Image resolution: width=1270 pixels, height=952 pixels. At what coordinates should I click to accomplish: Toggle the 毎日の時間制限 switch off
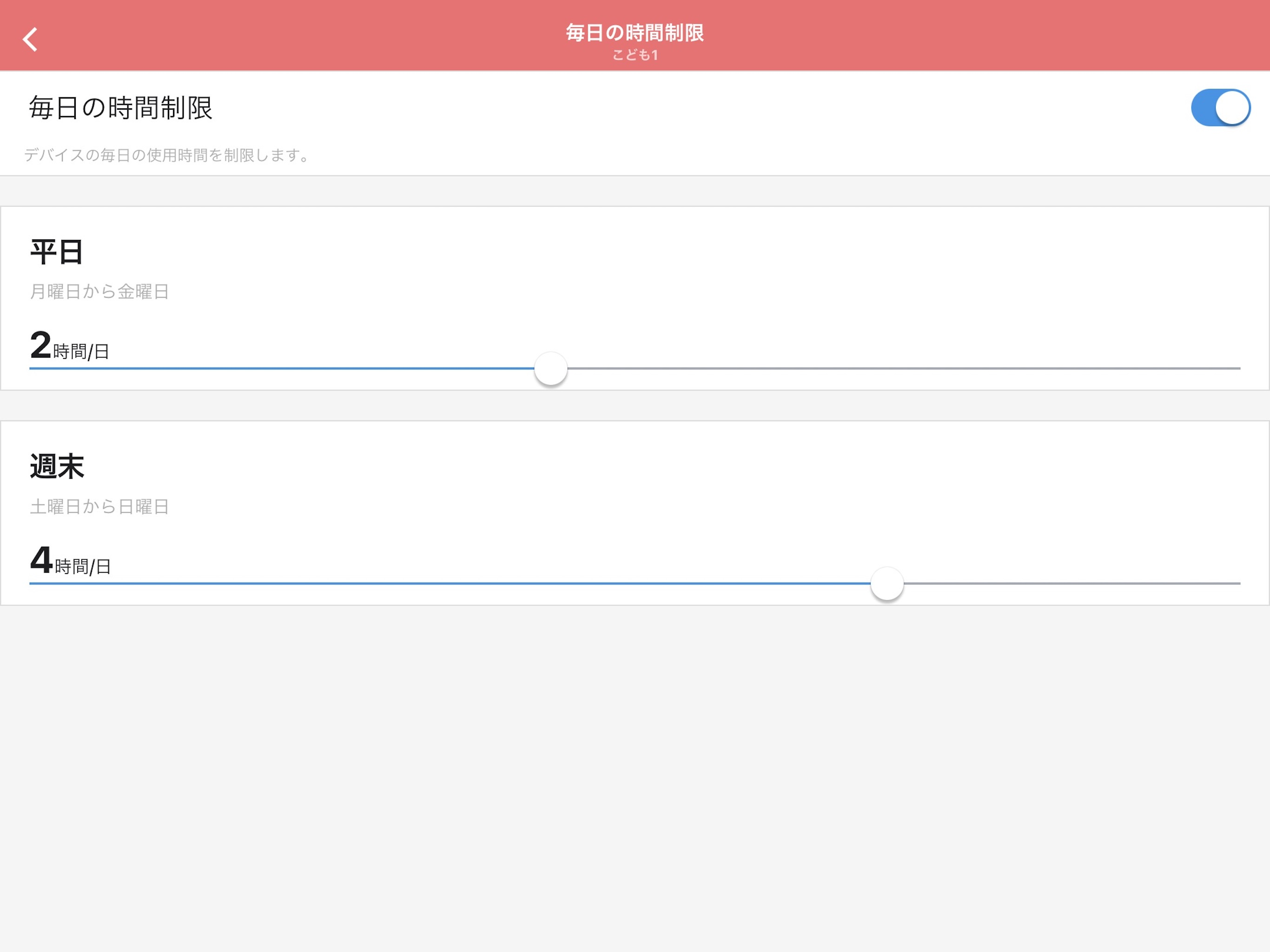[1221, 107]
